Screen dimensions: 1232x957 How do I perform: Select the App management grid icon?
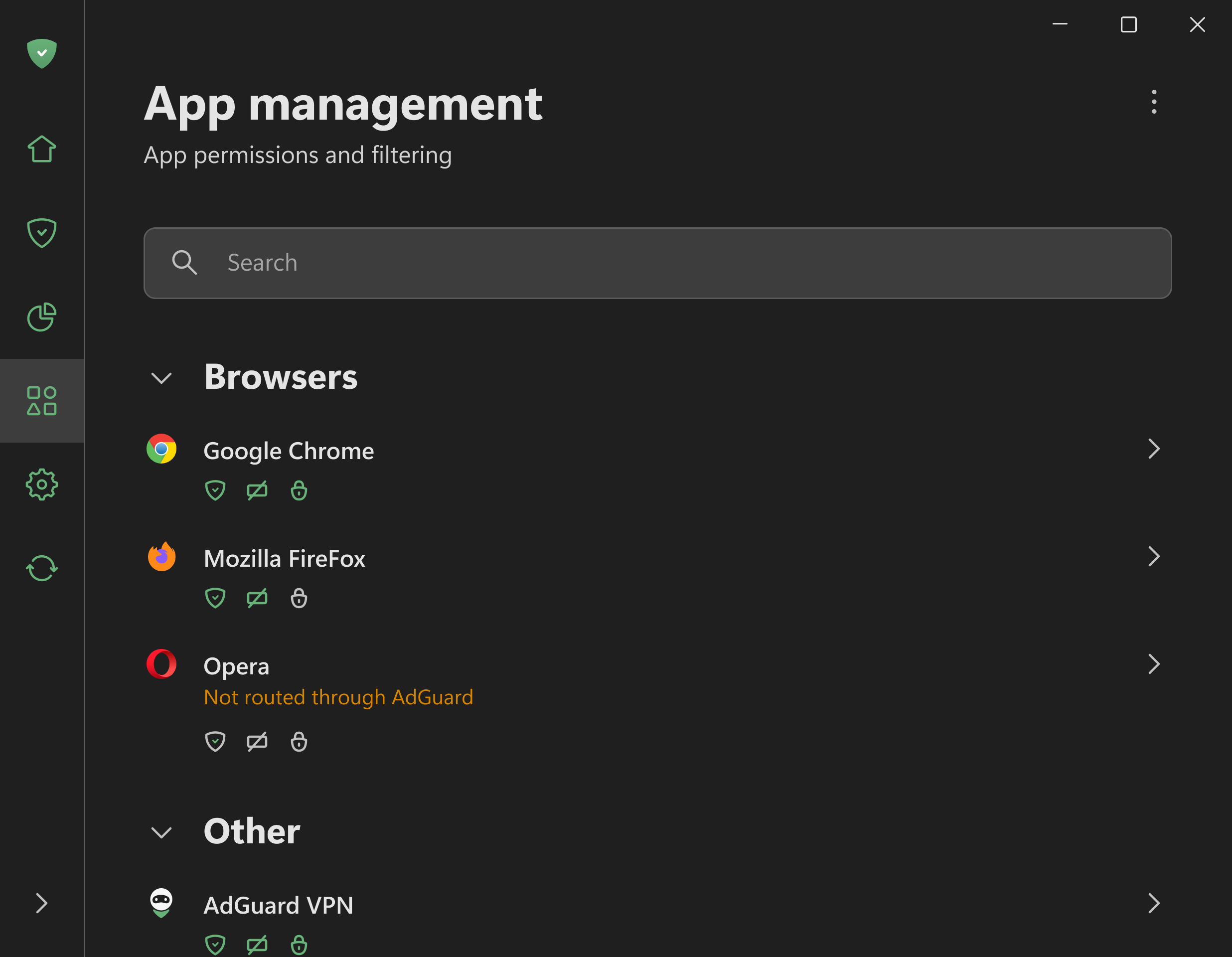(x=42, y=401)
